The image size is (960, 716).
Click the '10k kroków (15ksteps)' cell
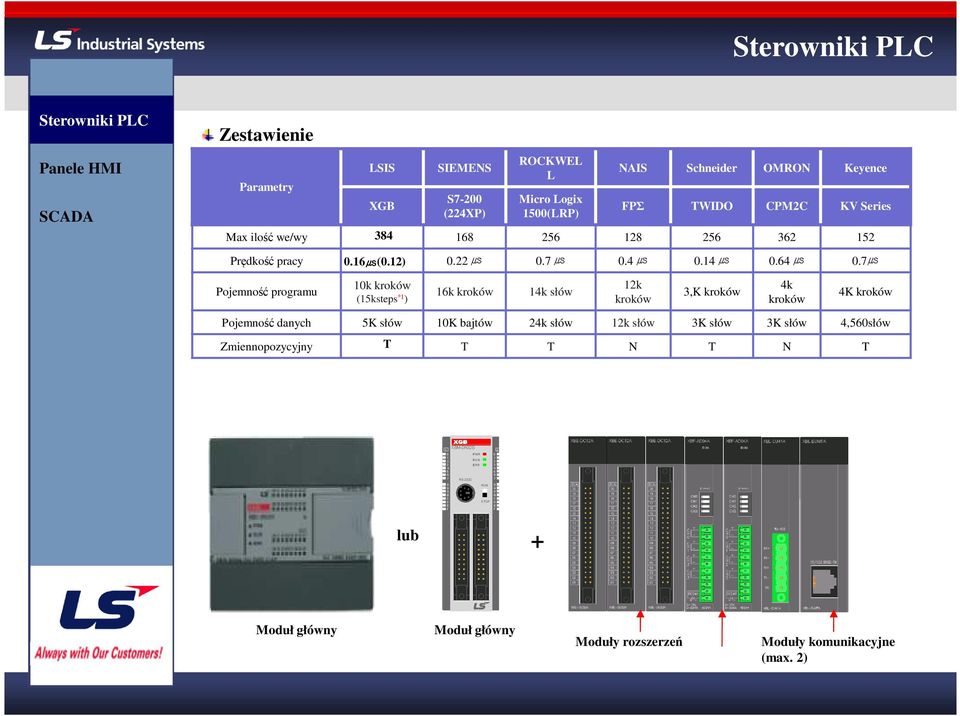(382, 292)
